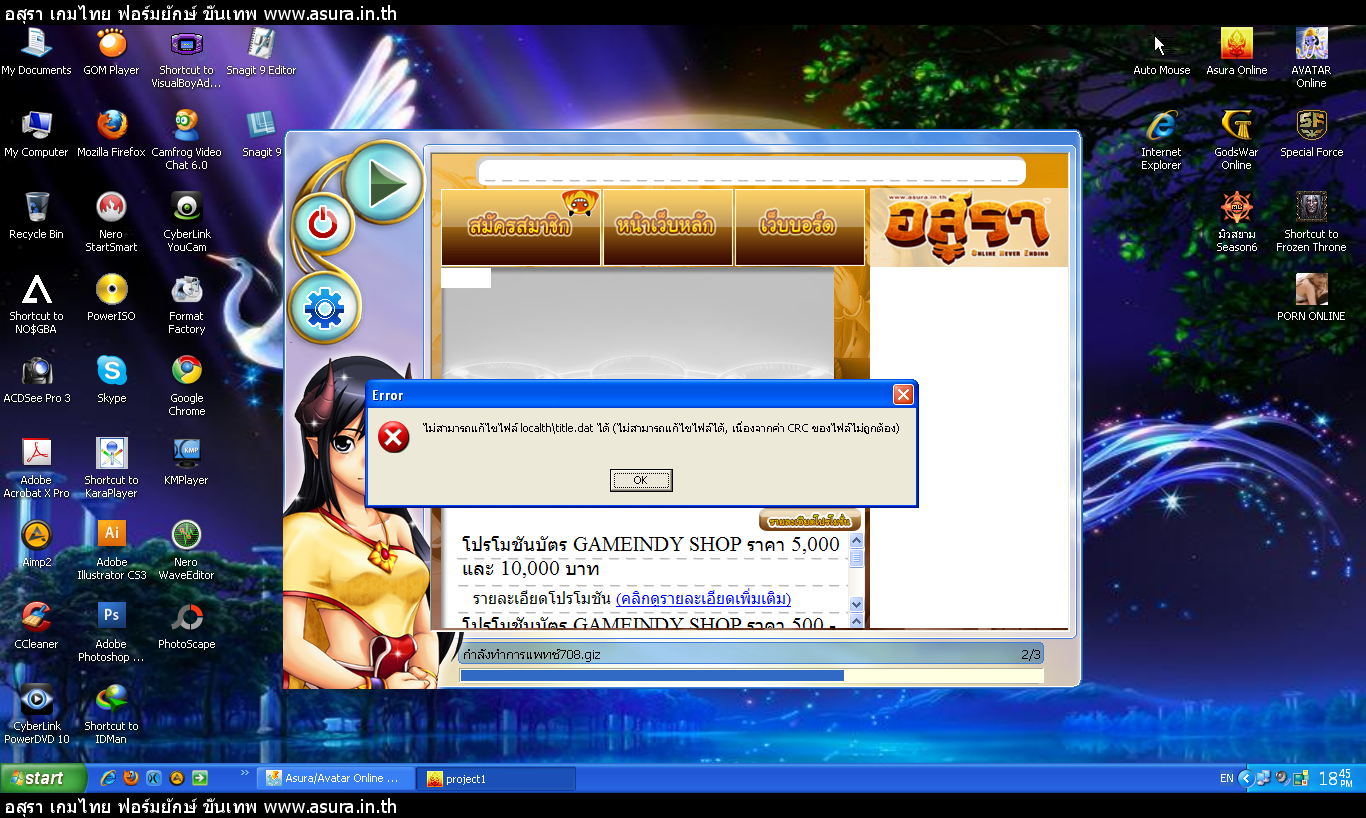
Task: Open Shortcut to Frozen Throne icon
Action: click(x=1311, y=222)
